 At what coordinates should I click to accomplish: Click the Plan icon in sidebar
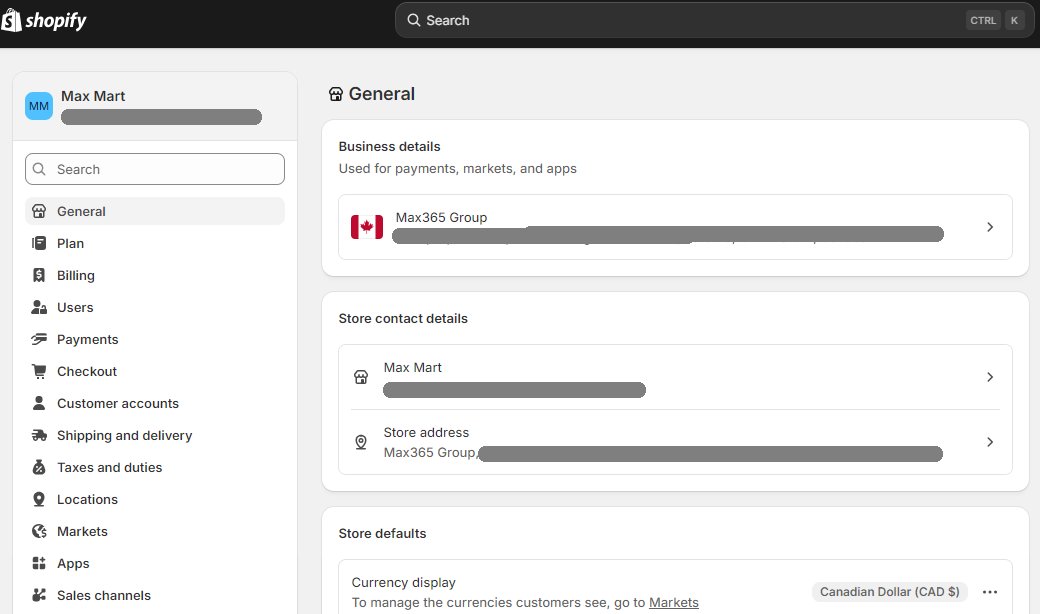tap(39, 243)
